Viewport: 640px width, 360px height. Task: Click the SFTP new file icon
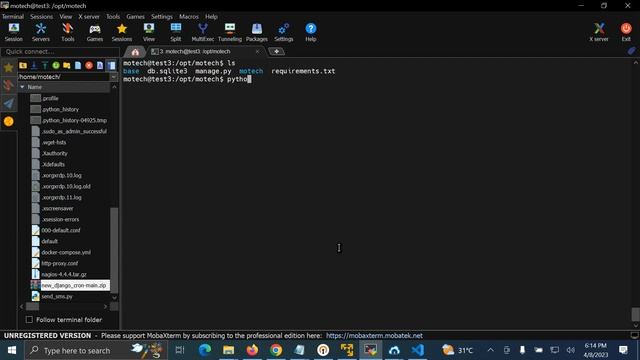[x=78, y=65]
